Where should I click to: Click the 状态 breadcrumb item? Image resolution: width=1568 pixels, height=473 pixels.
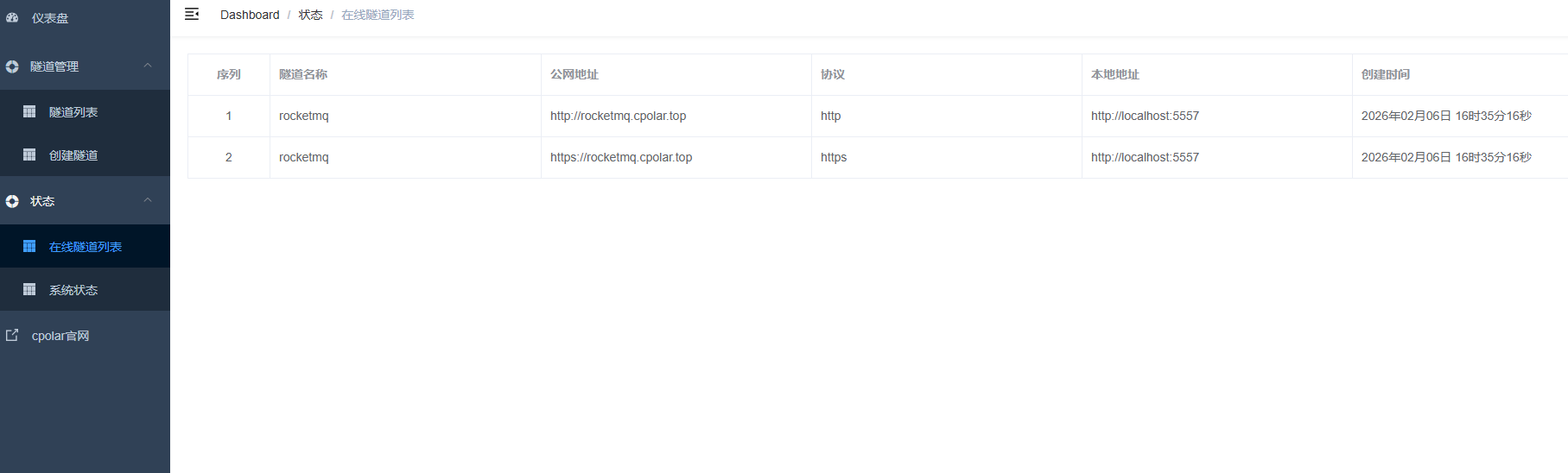tap(310, 15)
